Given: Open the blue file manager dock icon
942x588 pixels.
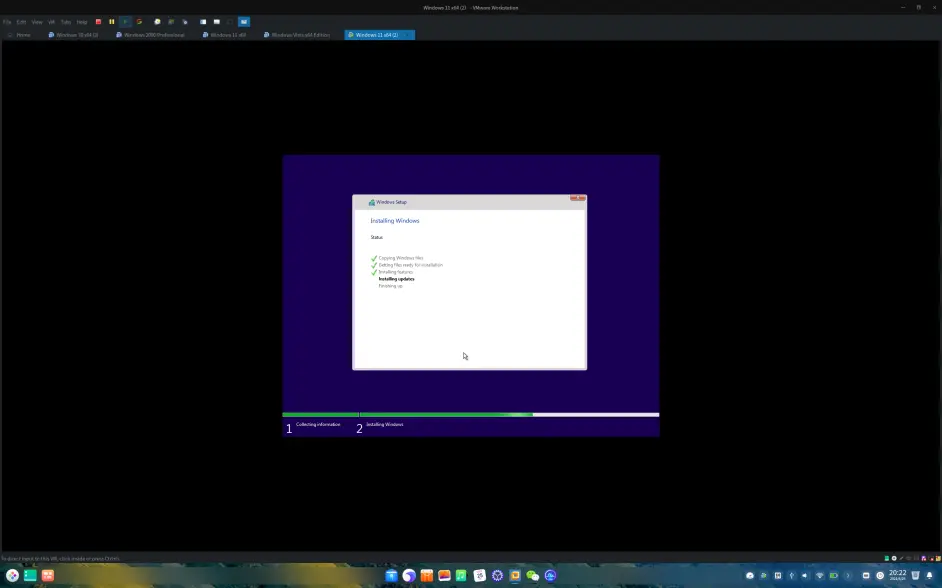Looking at the screenshot, I should tap(391, 575).
